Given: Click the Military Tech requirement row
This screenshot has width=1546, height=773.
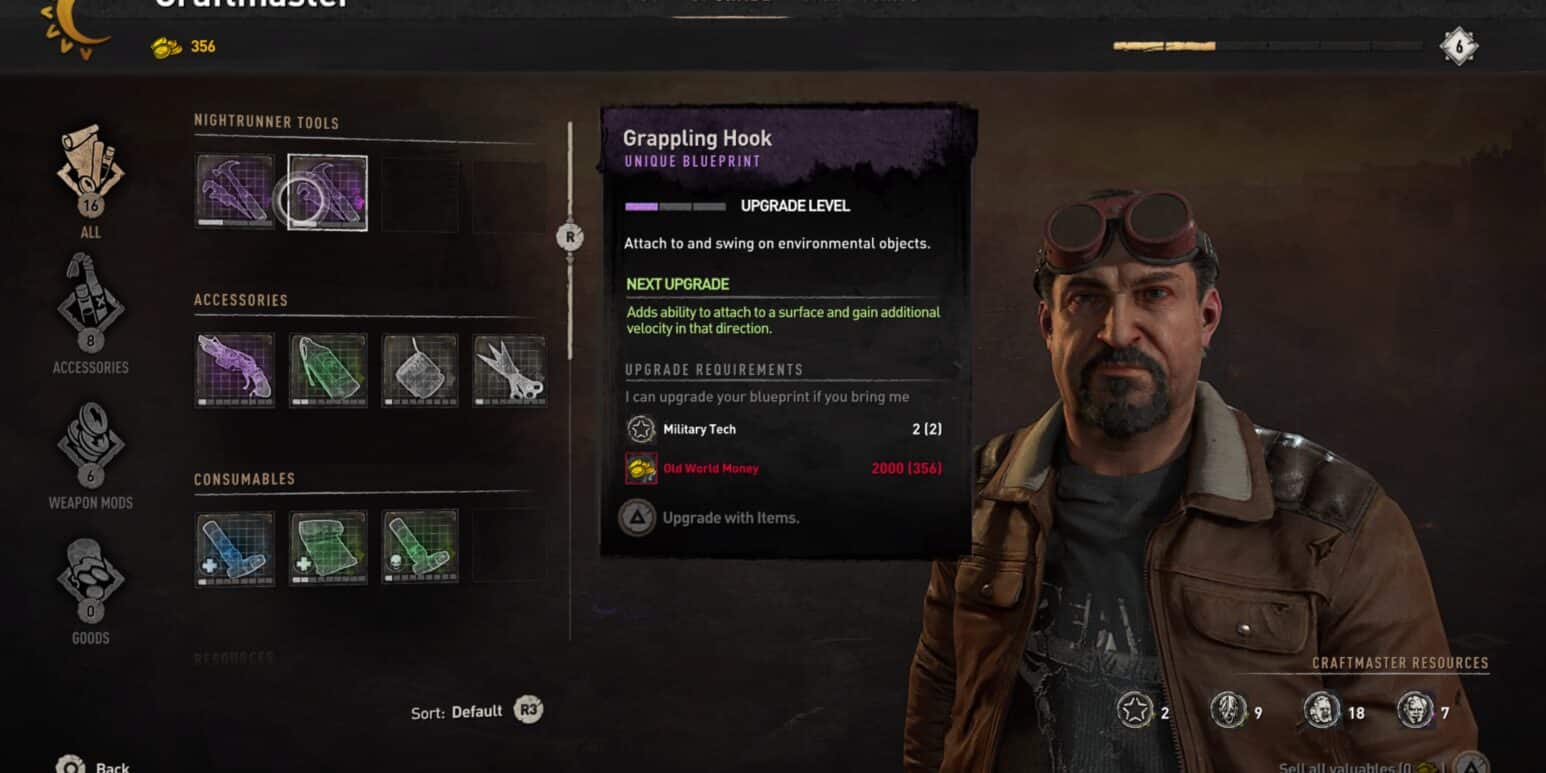Looking at the screenshot, I should tap(784, 429).
